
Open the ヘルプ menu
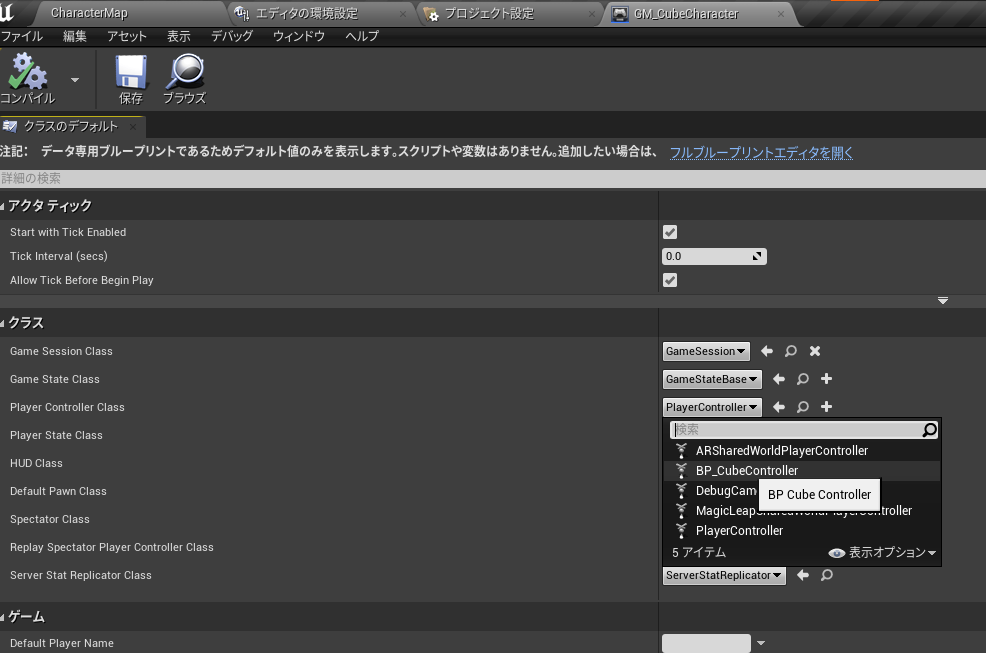[362, 36]
